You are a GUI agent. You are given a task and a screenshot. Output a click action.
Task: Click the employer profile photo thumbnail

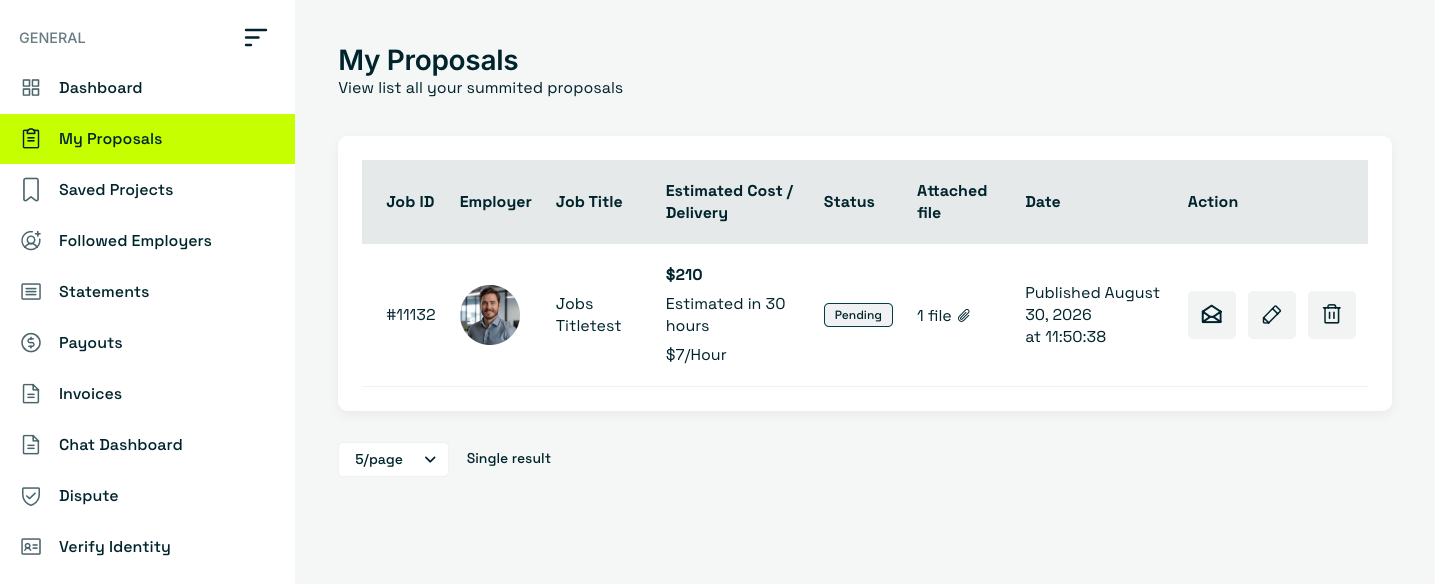490,315
